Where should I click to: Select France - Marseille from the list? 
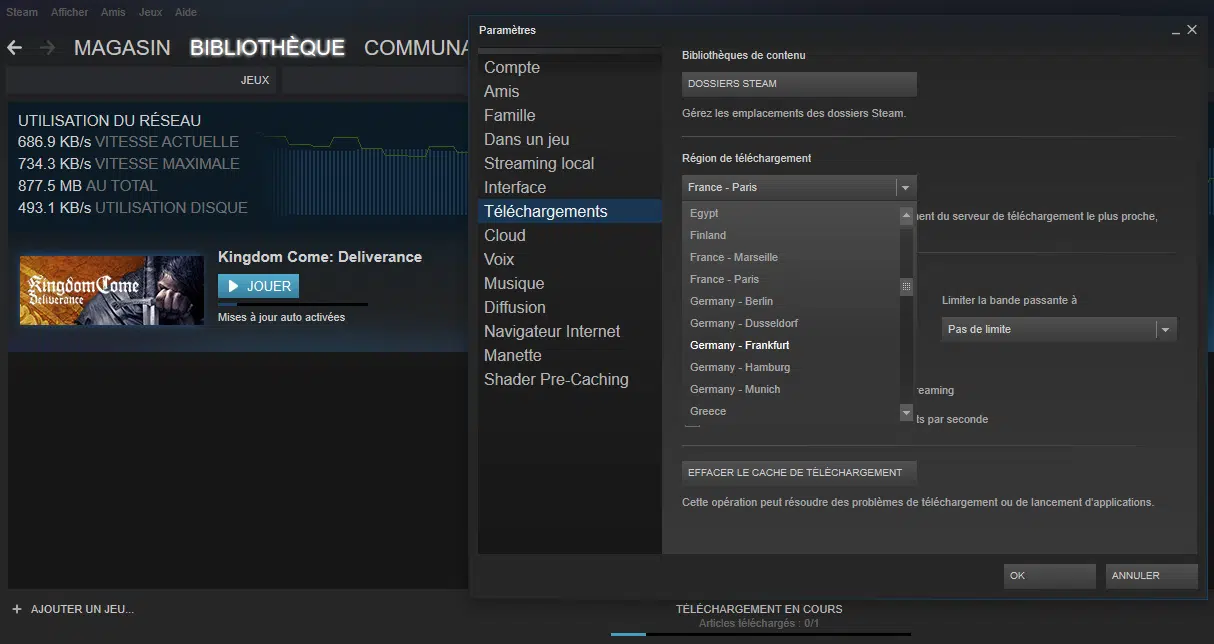click(x=791, y=257)
